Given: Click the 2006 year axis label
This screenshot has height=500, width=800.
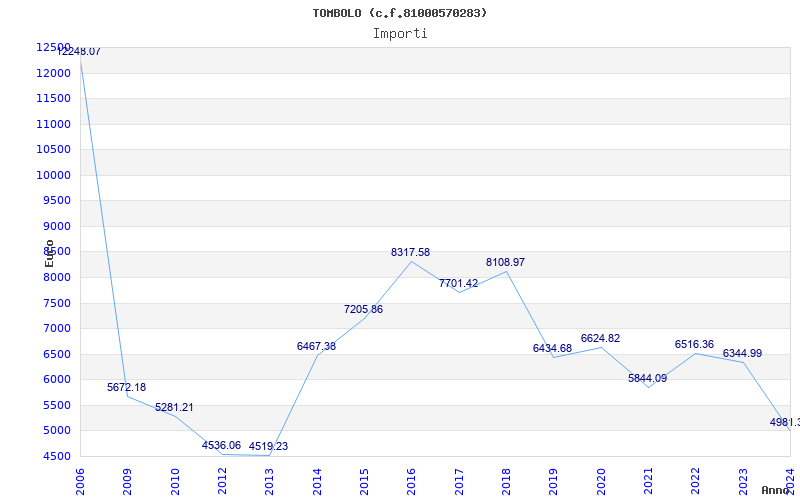Looking at the screenshot, I should point(80,482).
